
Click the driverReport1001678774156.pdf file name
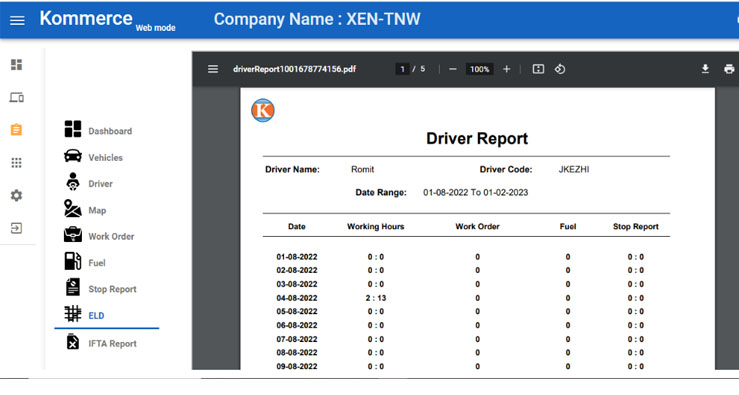pos(294,69)
